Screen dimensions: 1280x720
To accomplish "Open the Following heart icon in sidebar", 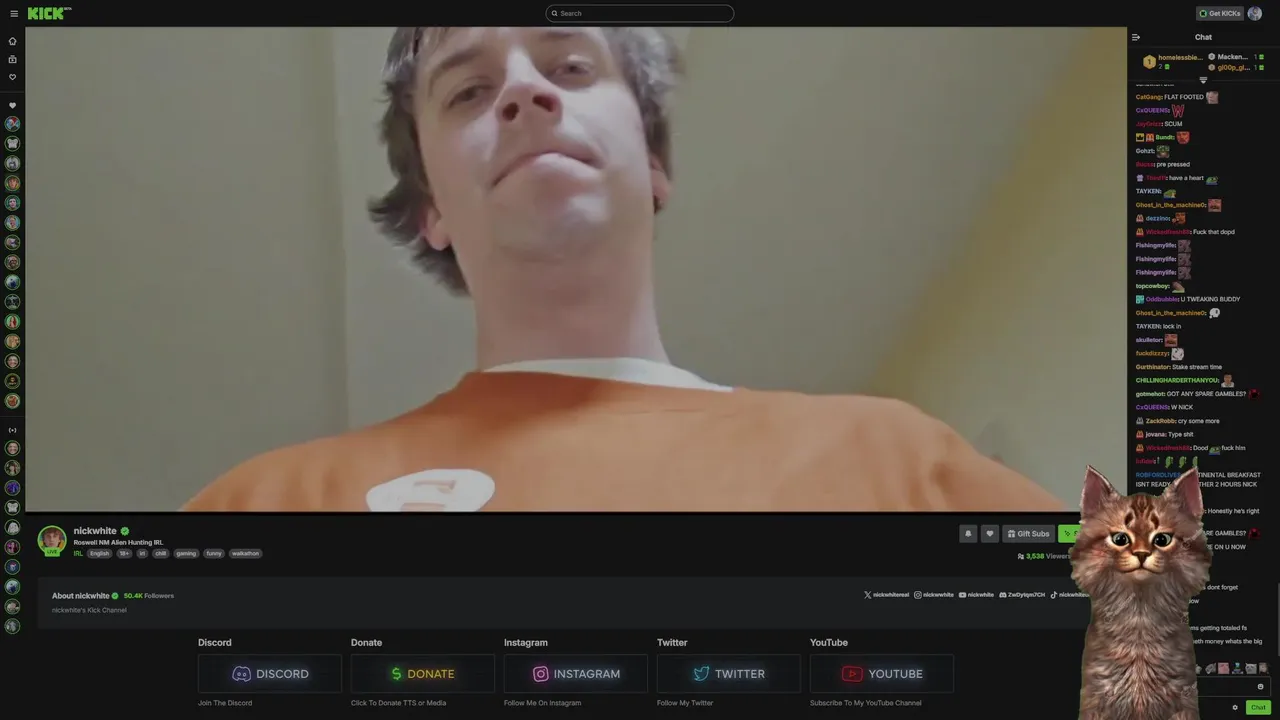I will tap(13, 77).
